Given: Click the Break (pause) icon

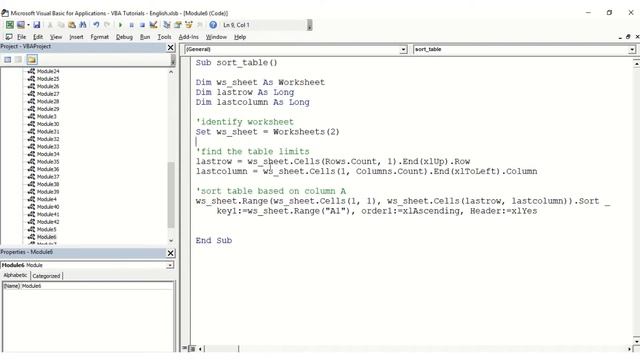Looking at the screenshot, I should click(131, 25).
